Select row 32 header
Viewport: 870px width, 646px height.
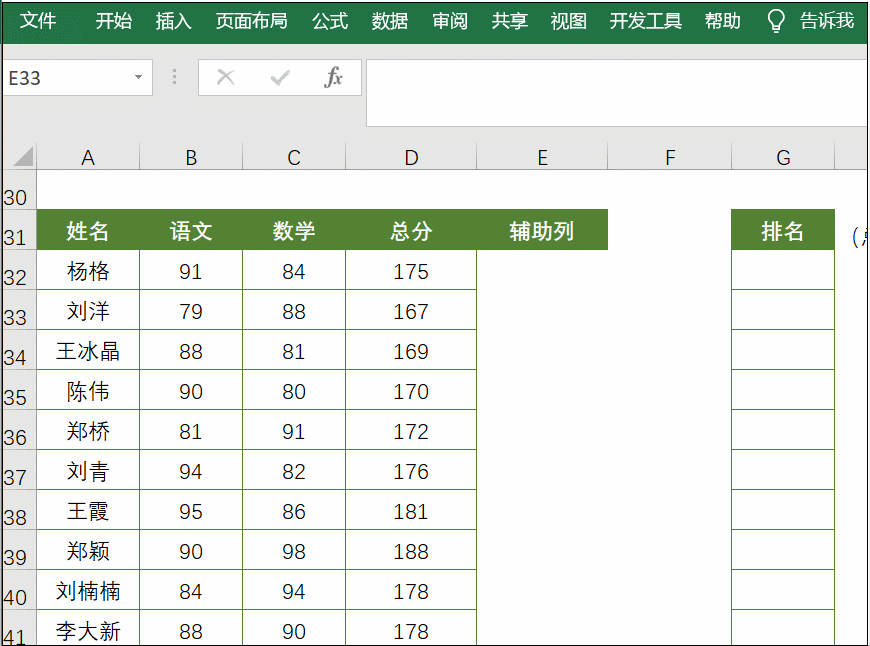click(18, 270)
